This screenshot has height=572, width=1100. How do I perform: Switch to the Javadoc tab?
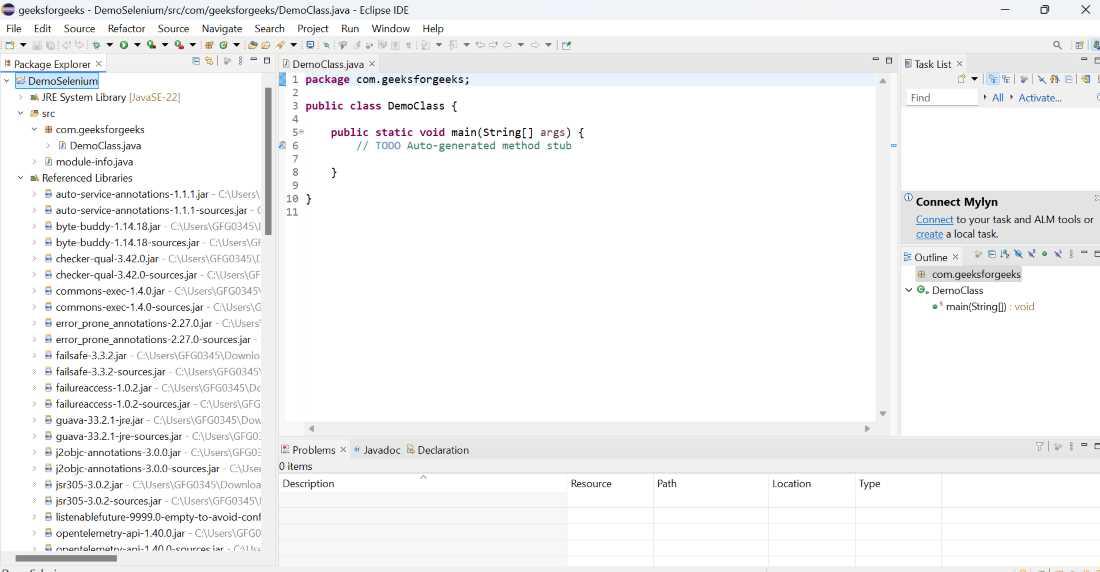(x=377, y=450)
